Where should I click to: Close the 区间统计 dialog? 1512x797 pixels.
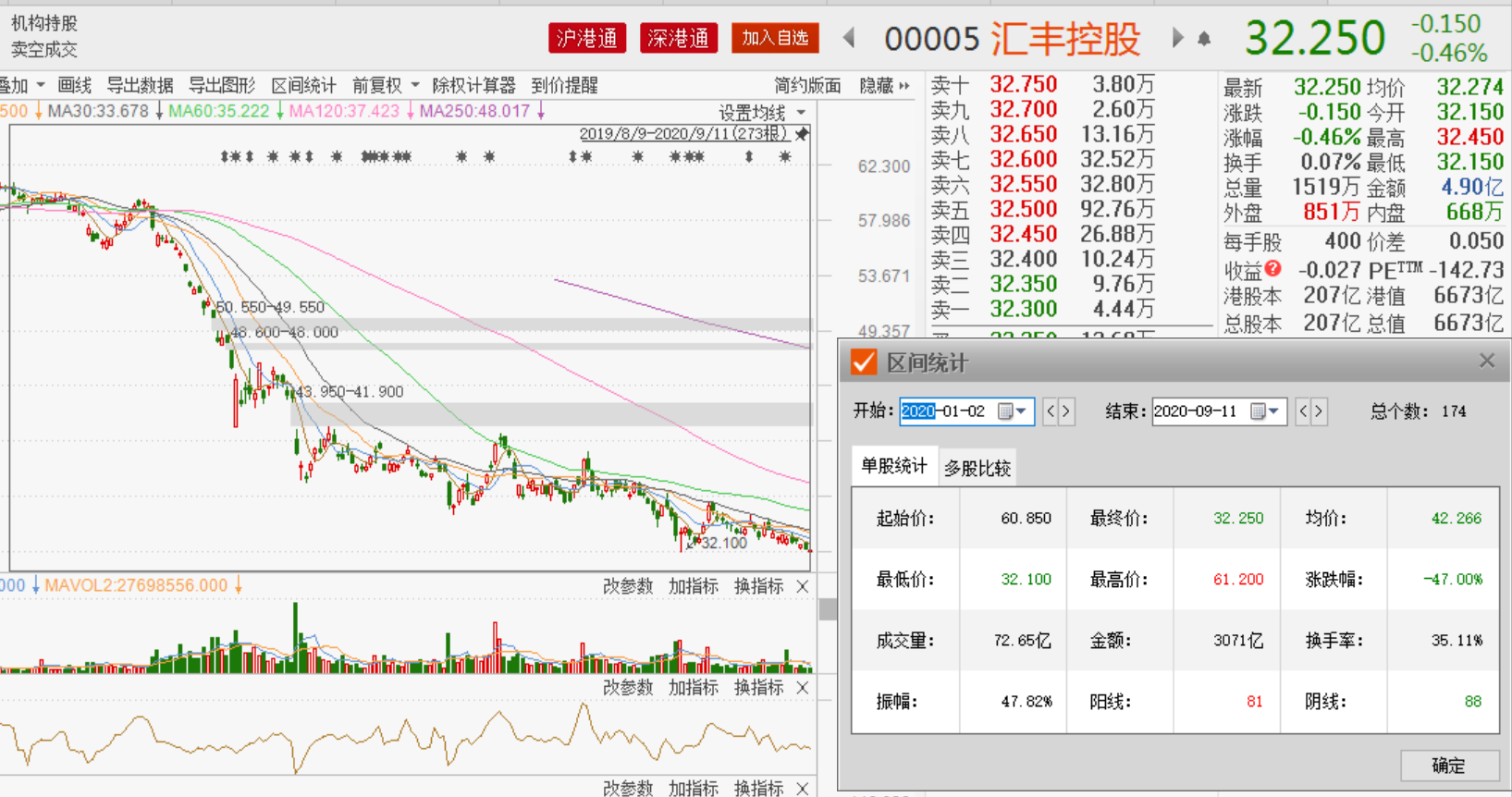click(x=1487, y=362)
